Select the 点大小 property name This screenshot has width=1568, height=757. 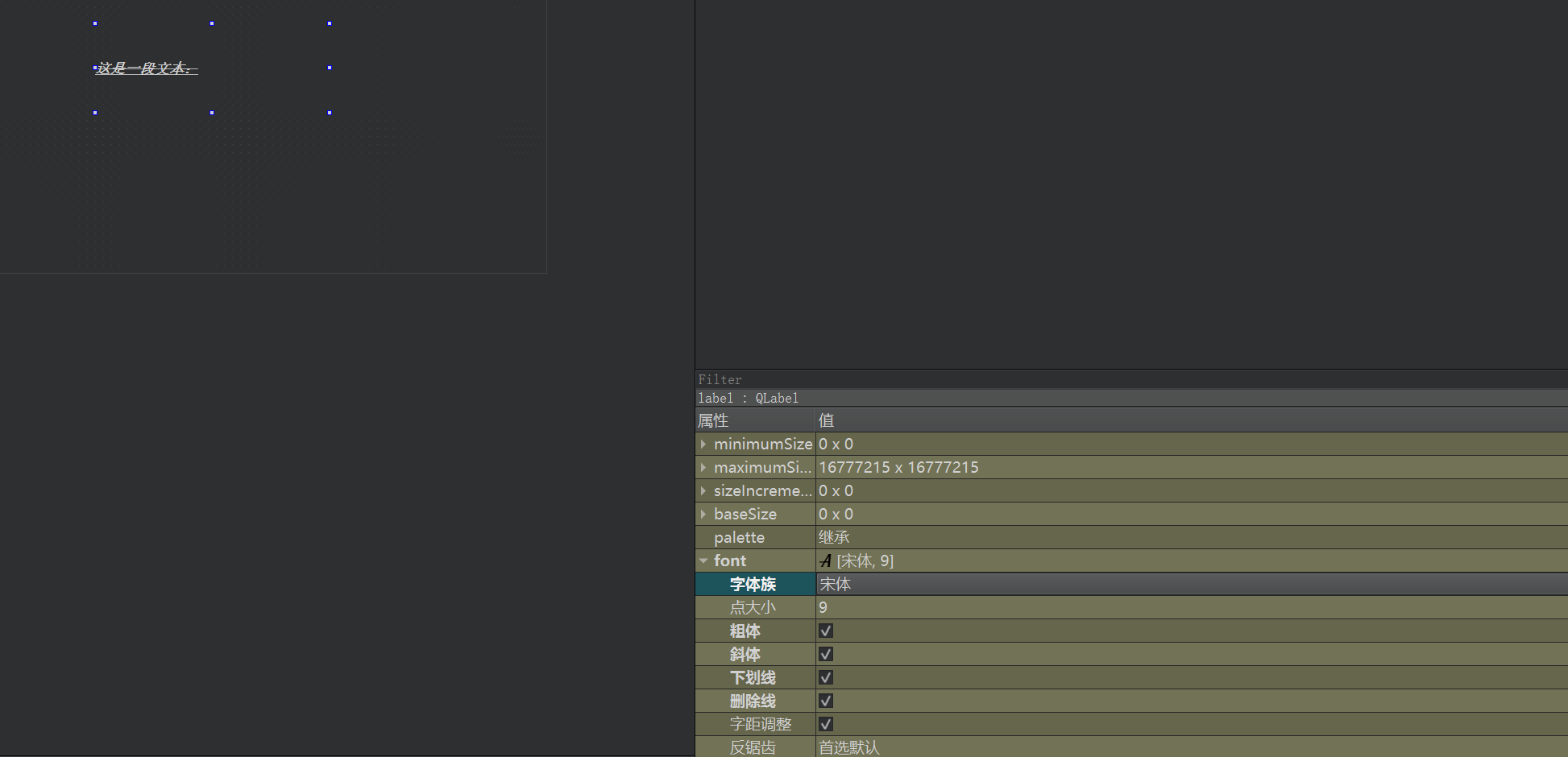coord(753,607)
